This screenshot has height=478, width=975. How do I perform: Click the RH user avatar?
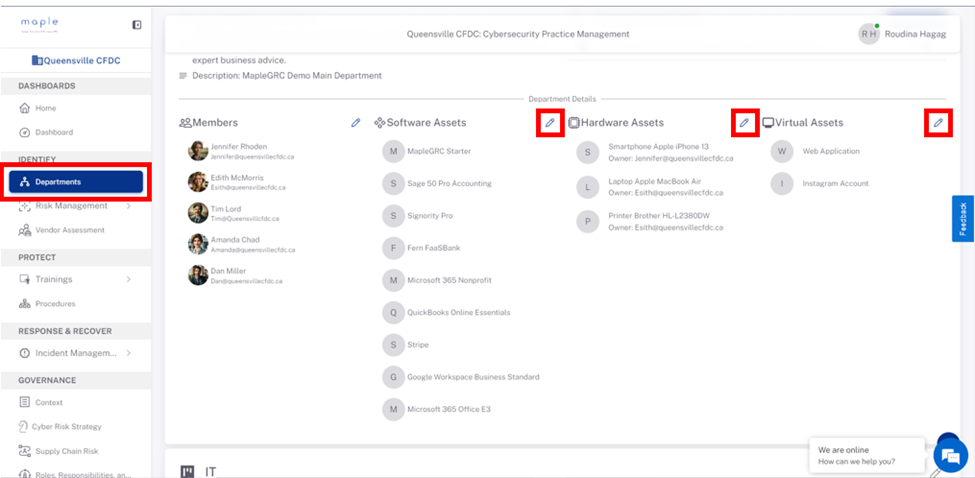869,34
